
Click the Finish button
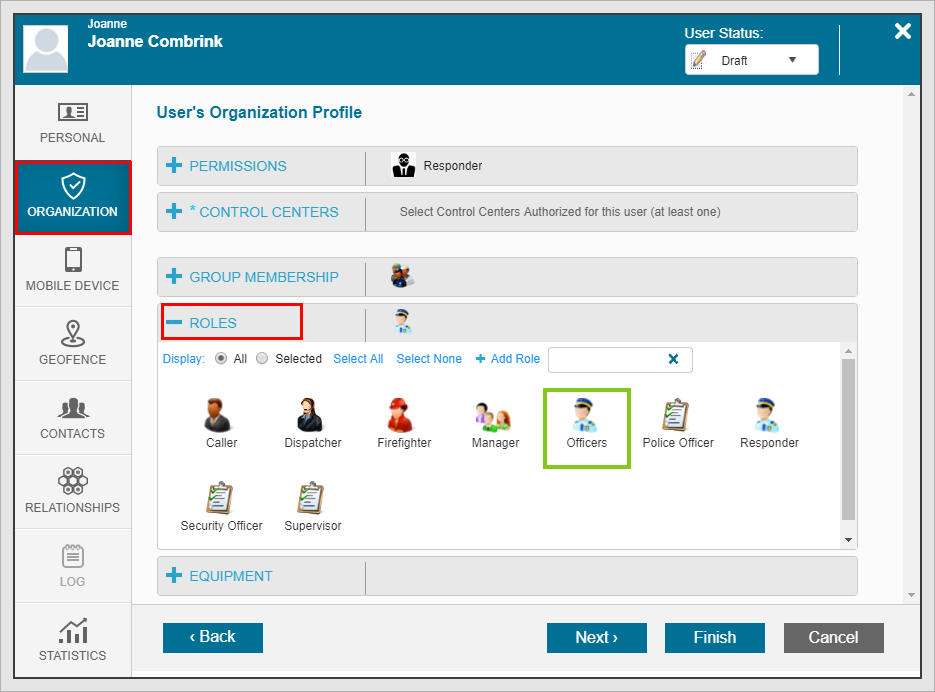tap(714, 638)
